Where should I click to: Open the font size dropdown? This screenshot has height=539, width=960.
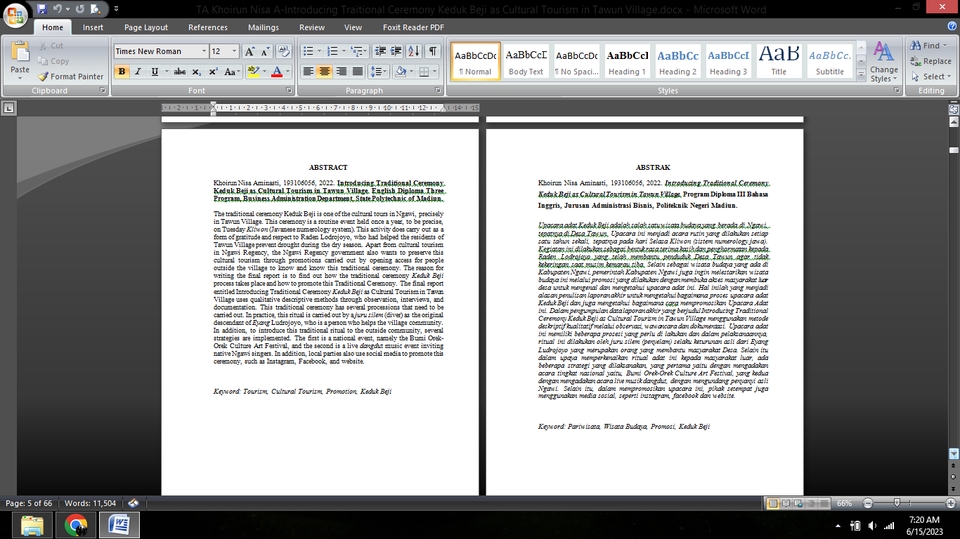click(234, 51)
